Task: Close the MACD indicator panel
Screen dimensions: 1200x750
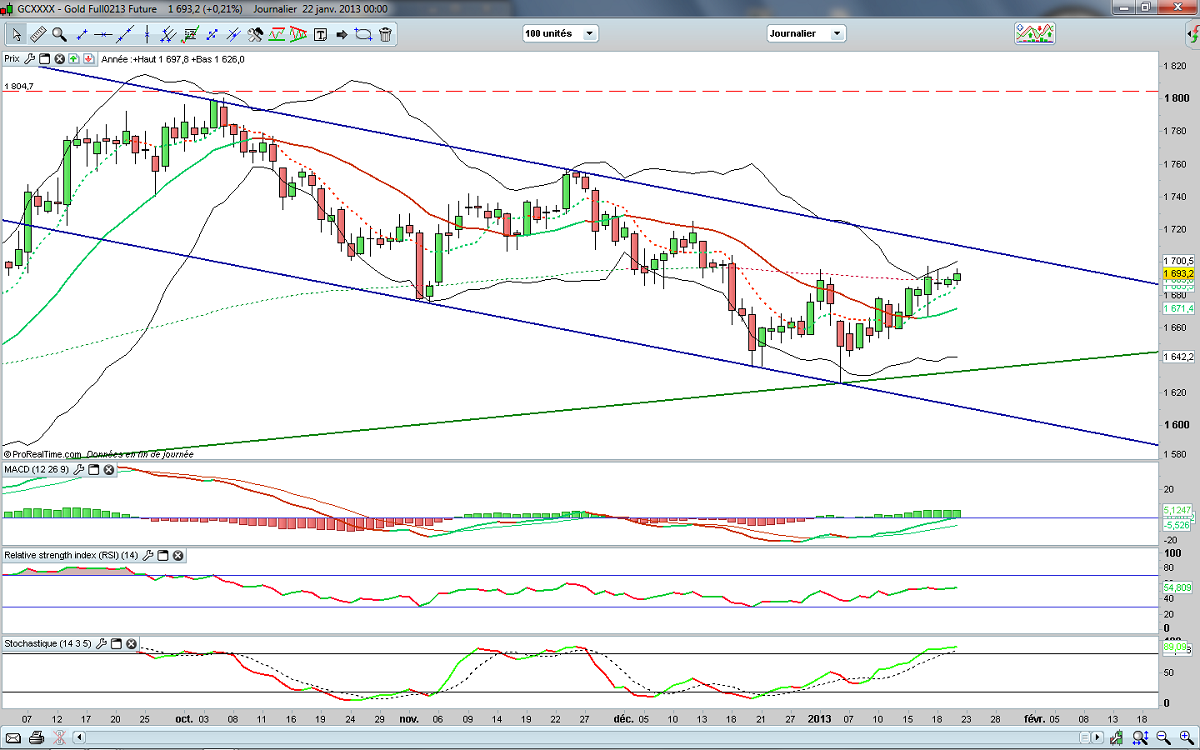Action: 109,469
